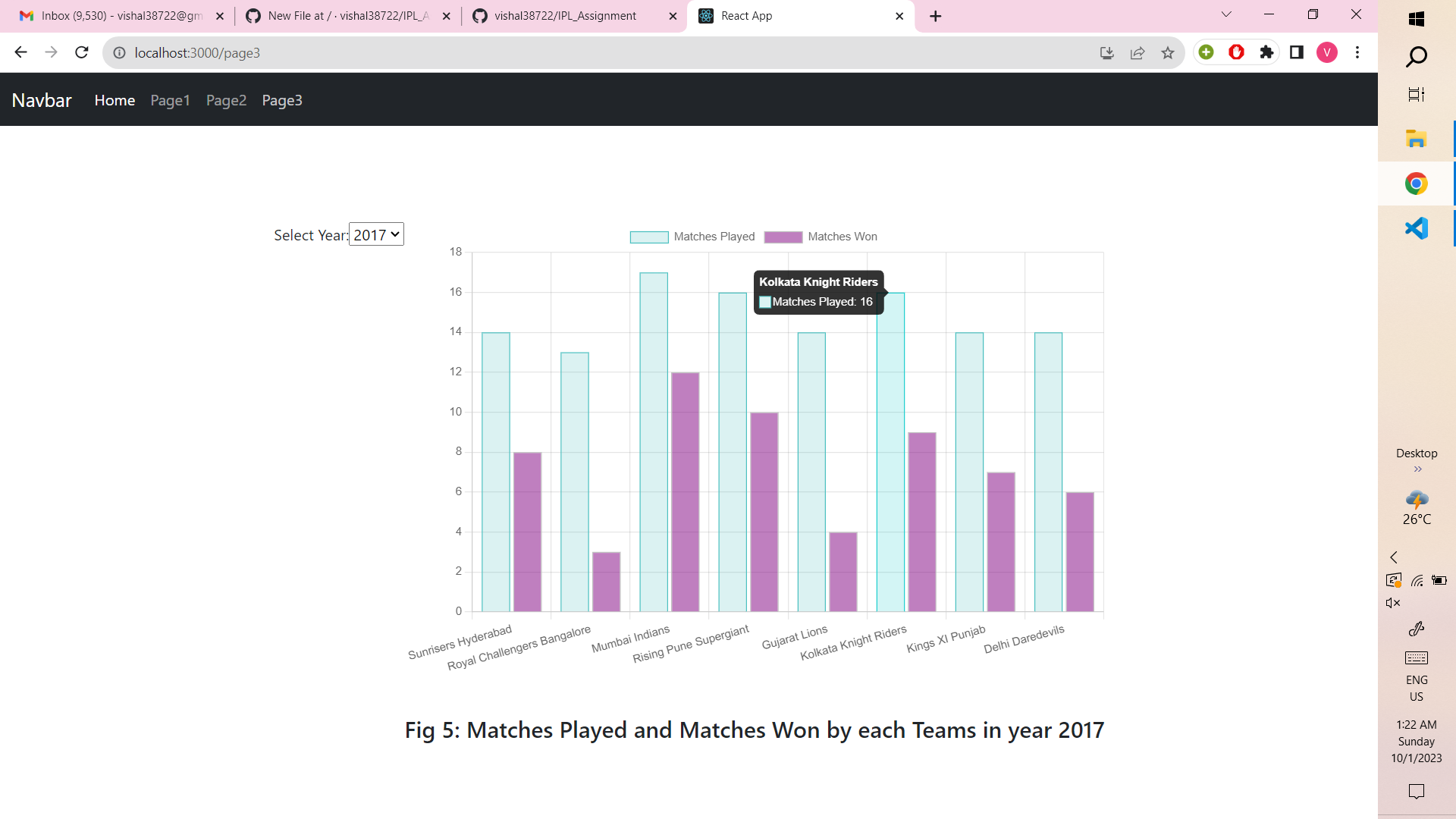Open the Extensions puzzle icon
This screenshot has width=1456, height=819.
tap(1266, 52)
